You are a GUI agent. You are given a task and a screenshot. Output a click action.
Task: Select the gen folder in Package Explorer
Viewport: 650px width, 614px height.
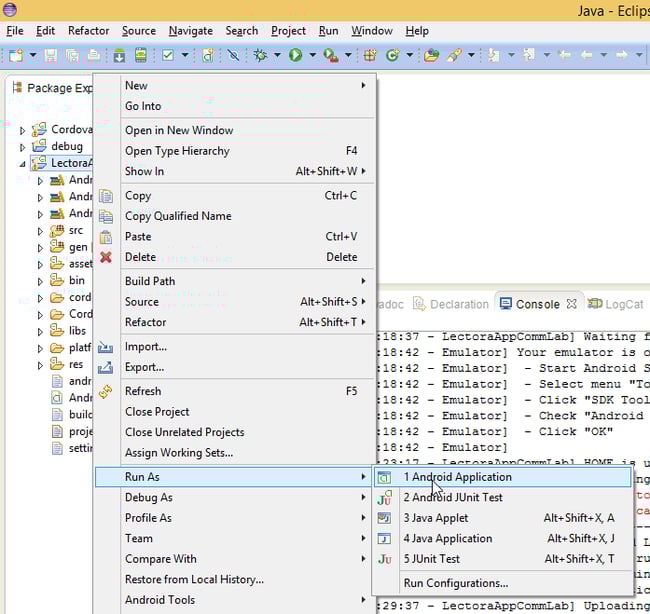(69, 247)
